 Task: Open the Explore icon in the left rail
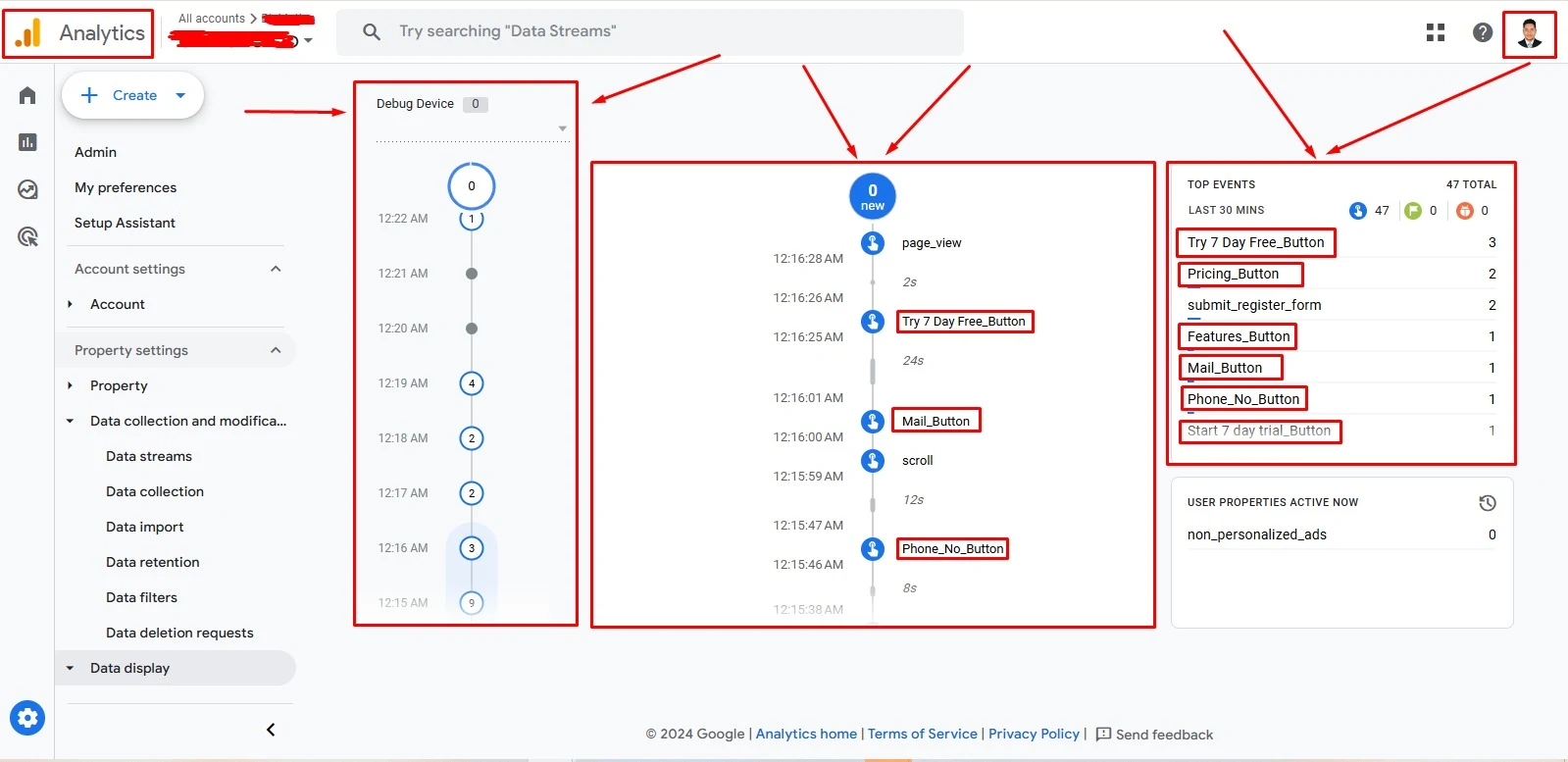click(27, 189)
